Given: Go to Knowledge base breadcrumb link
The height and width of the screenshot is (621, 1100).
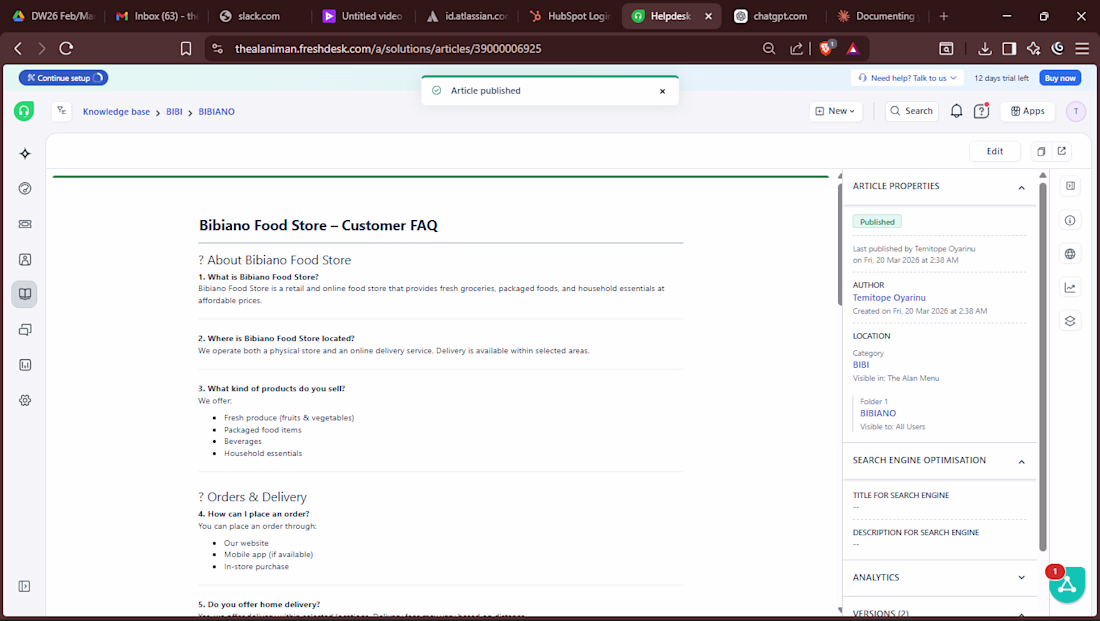Looking at the screenshot, I should point(116,112).
